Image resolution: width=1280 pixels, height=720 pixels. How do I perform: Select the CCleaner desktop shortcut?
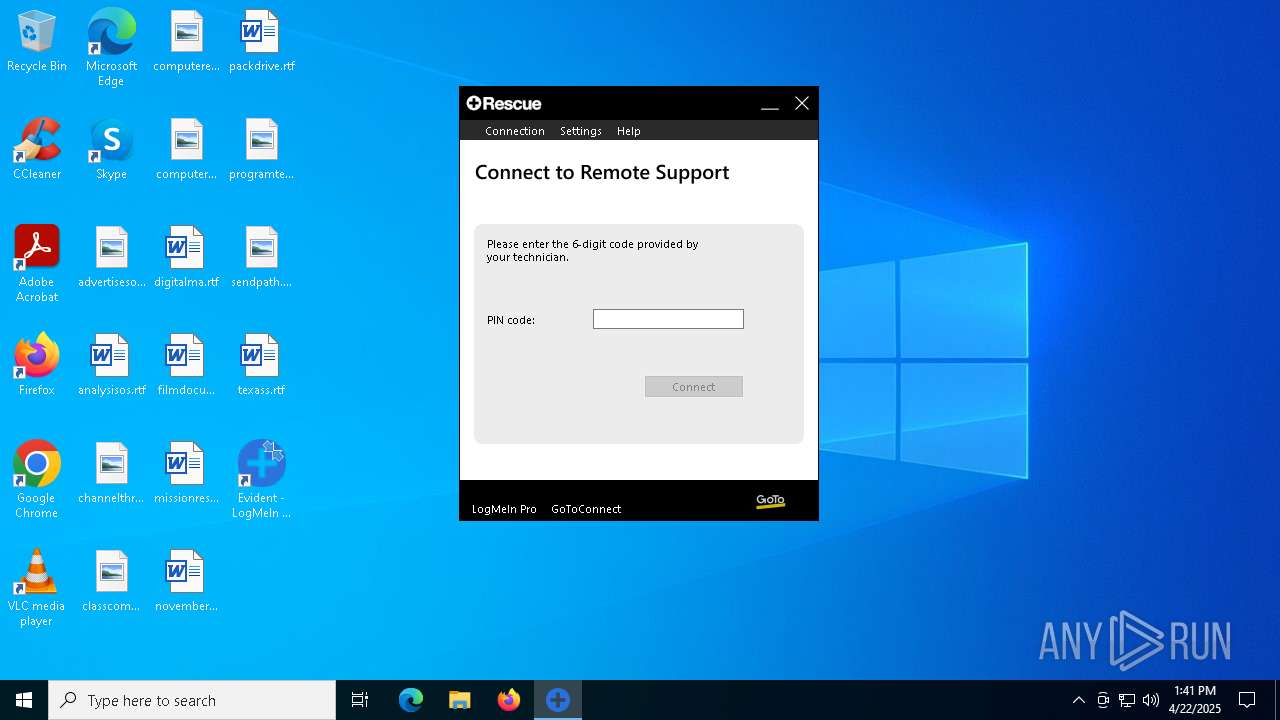coord(37,149)
